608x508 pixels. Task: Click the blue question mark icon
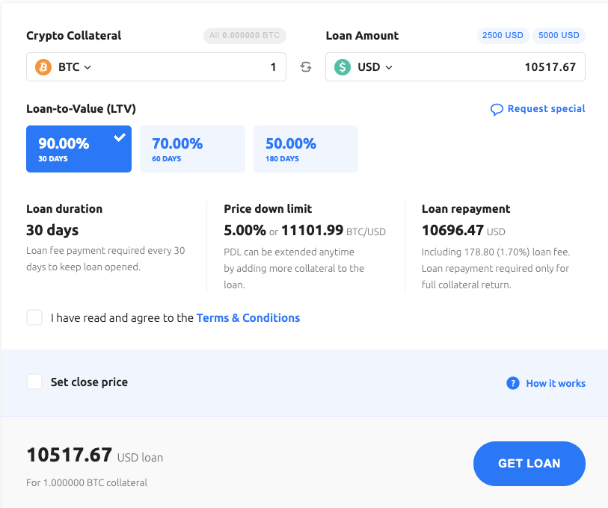point(513,383)
